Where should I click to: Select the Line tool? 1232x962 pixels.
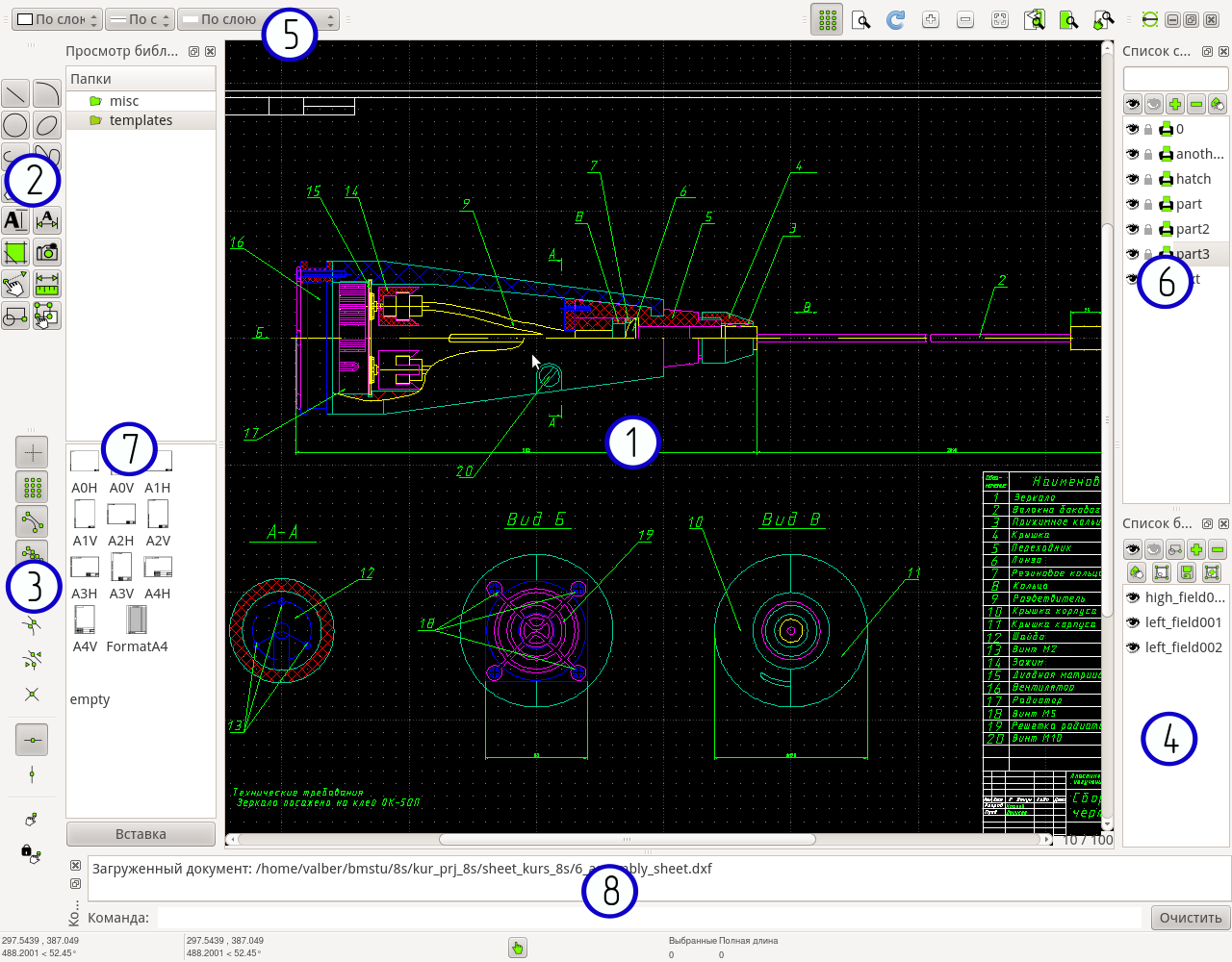coord(14,93)
